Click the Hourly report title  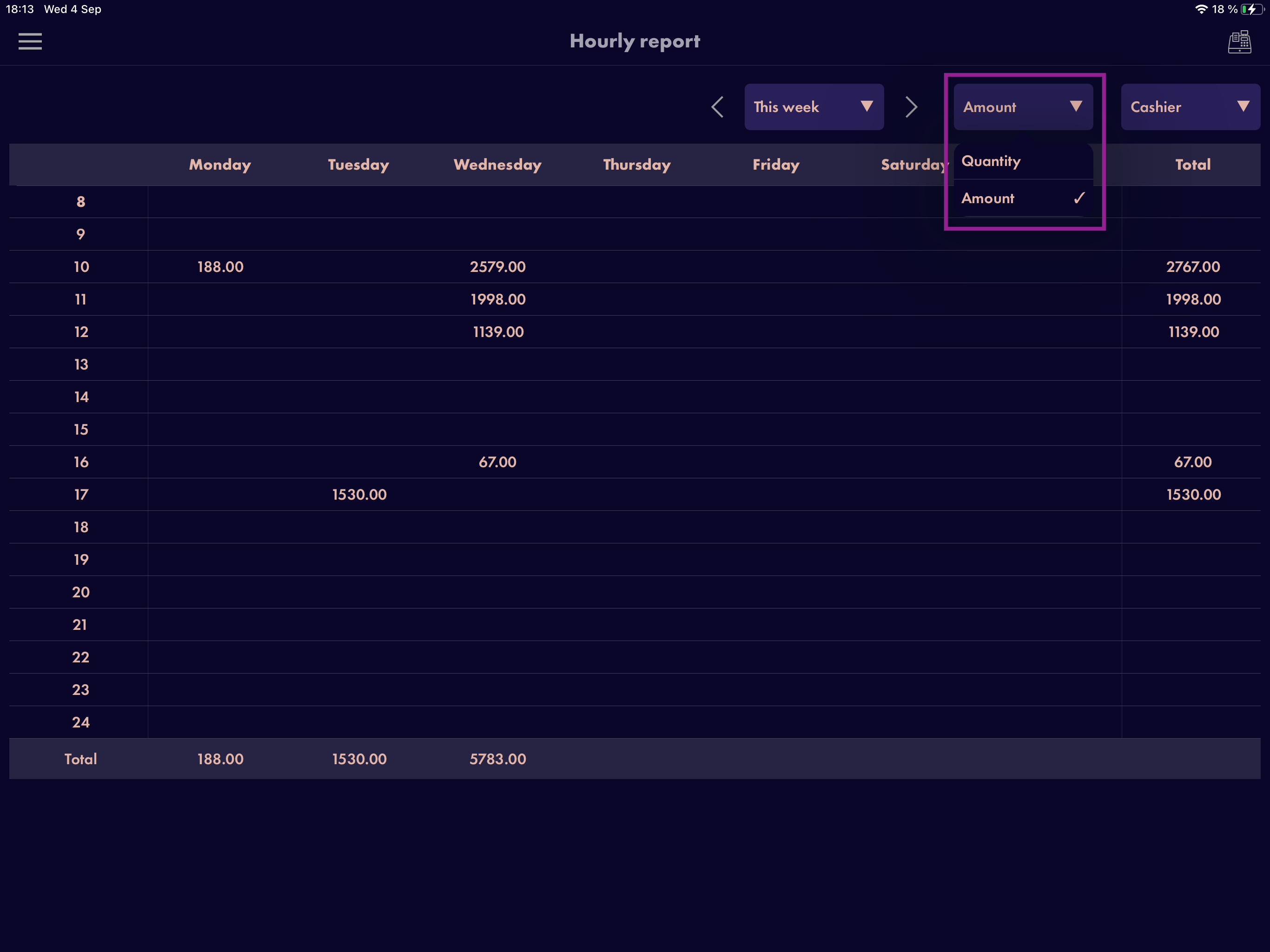pos(635,41)
